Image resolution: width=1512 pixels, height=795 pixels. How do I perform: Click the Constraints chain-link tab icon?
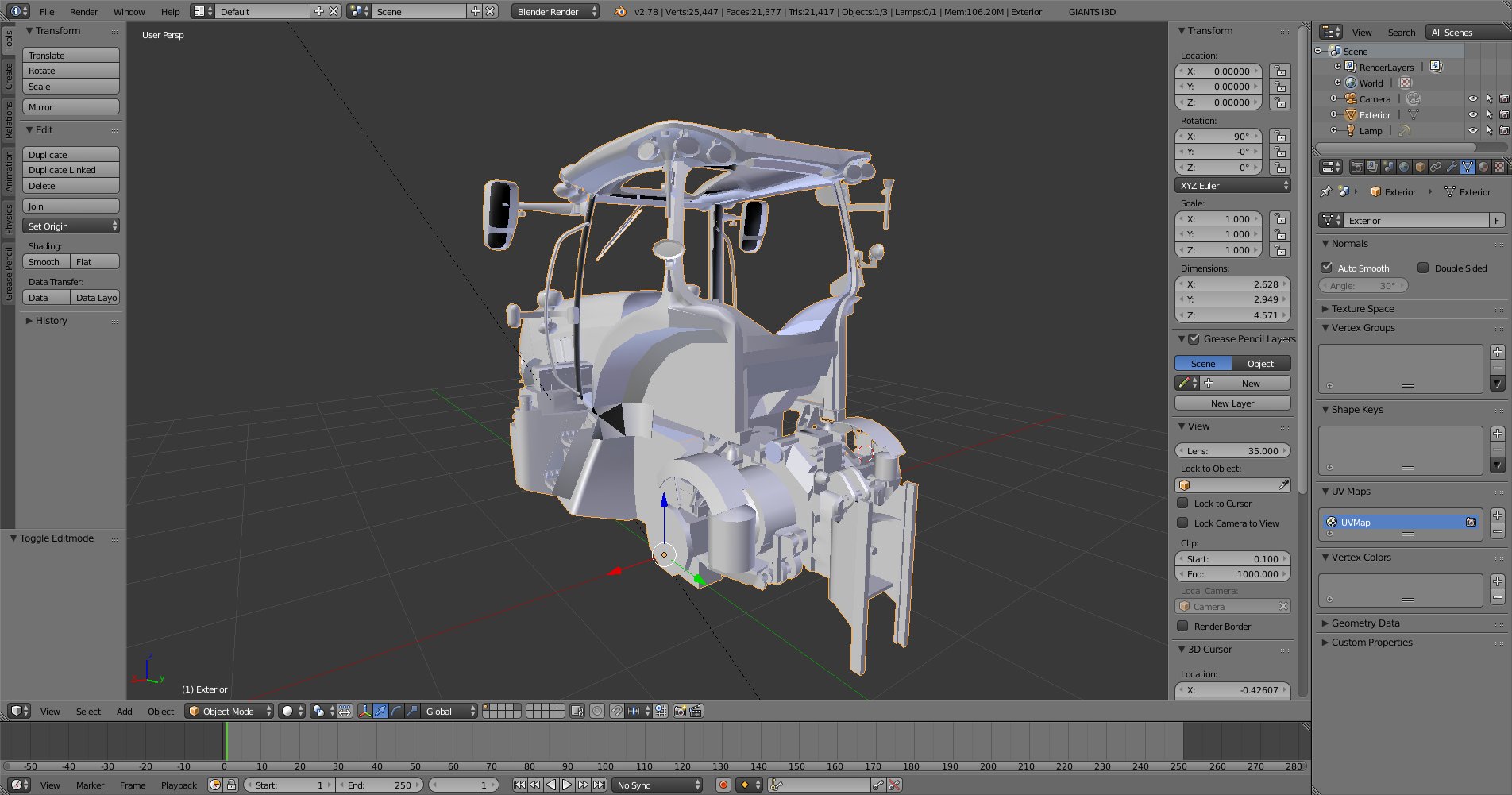1436,167
